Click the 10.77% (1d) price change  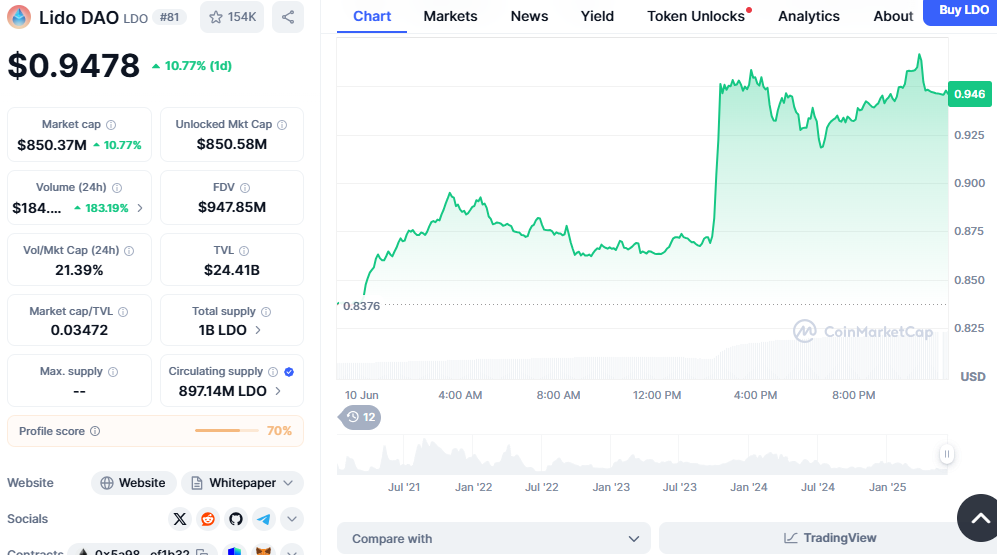coord(192,65)
